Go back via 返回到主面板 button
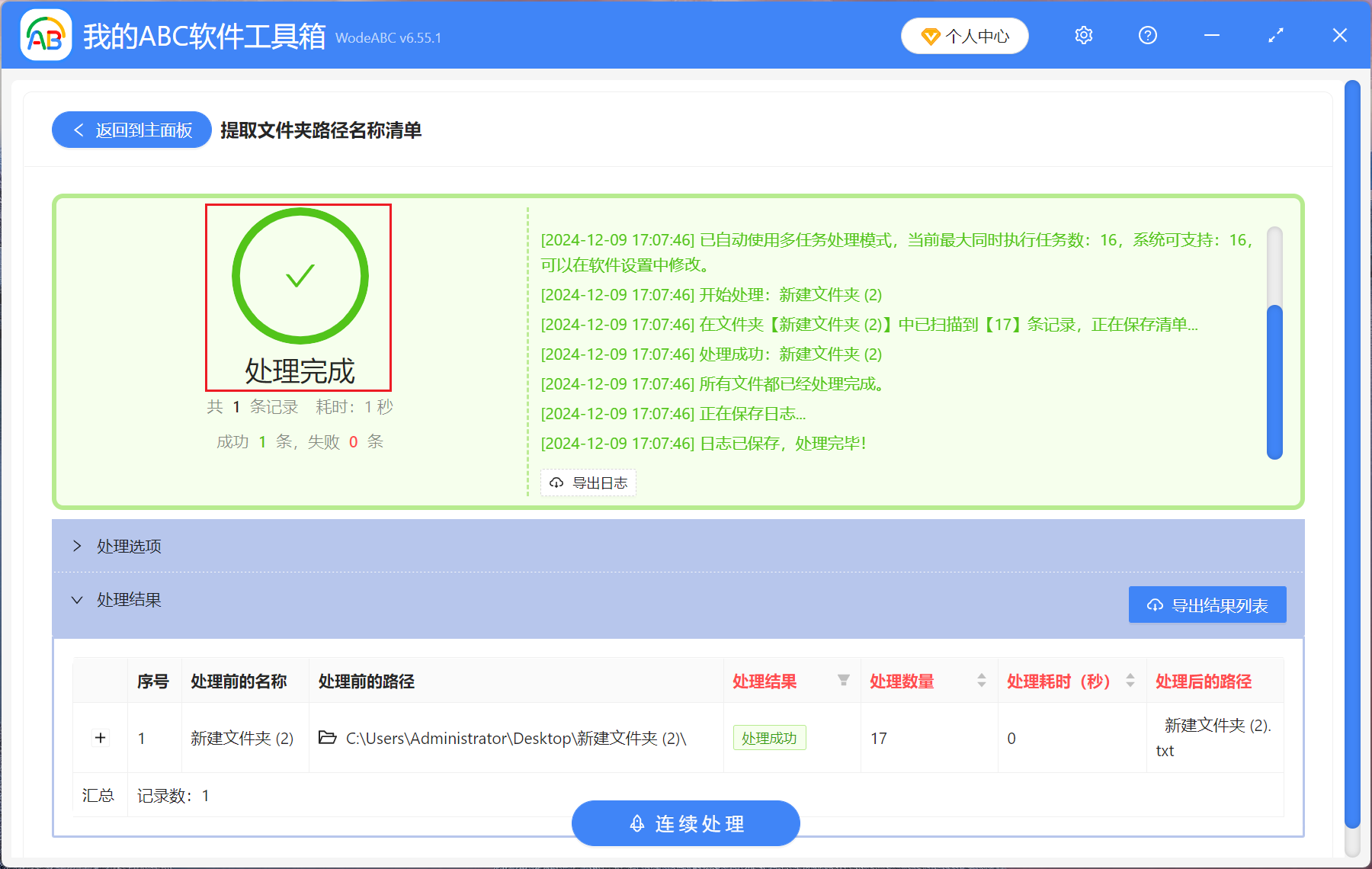 [x=132, y=130]
